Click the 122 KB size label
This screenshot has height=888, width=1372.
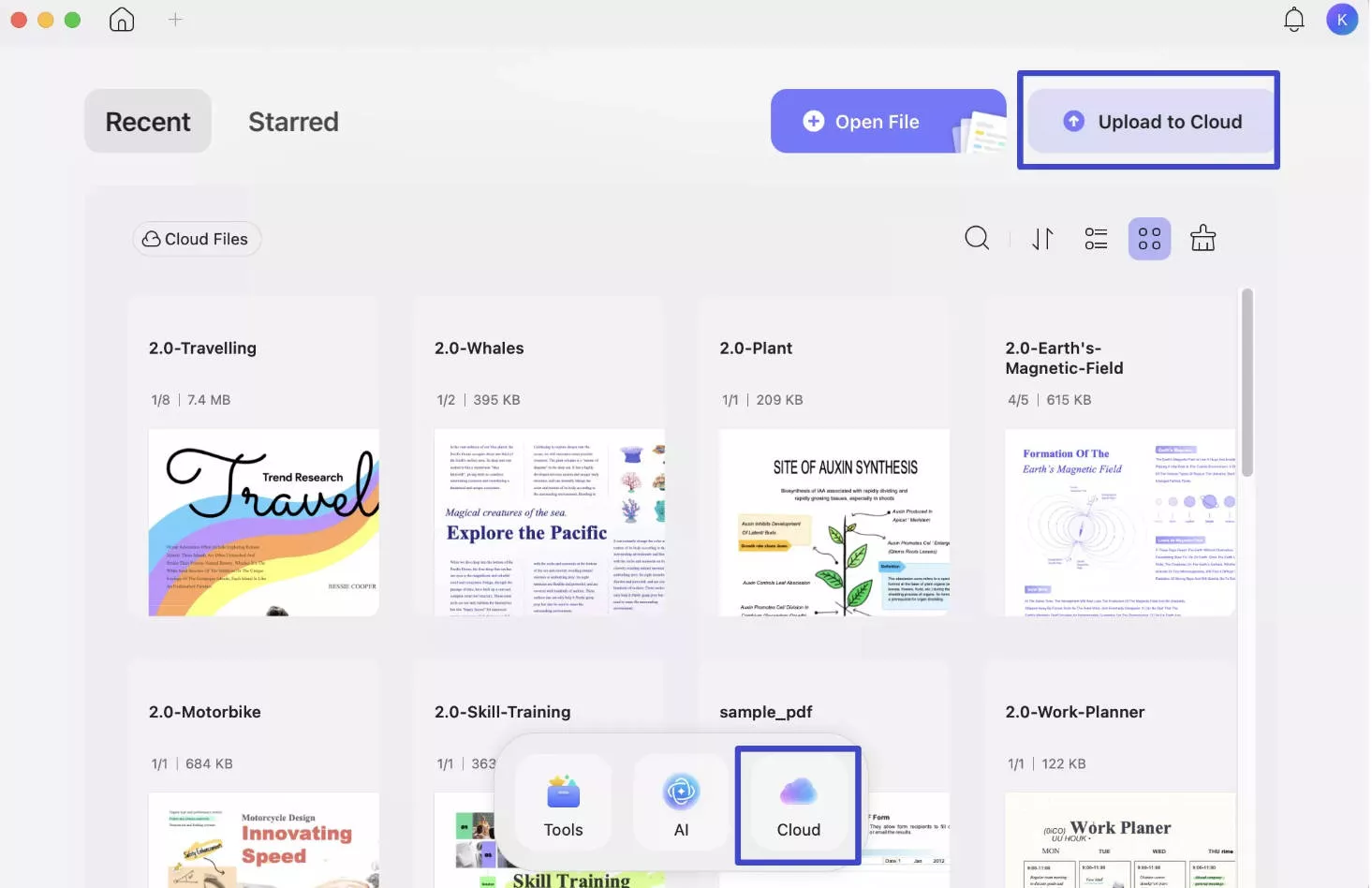pyautogui.click(x=1064, y=764)
